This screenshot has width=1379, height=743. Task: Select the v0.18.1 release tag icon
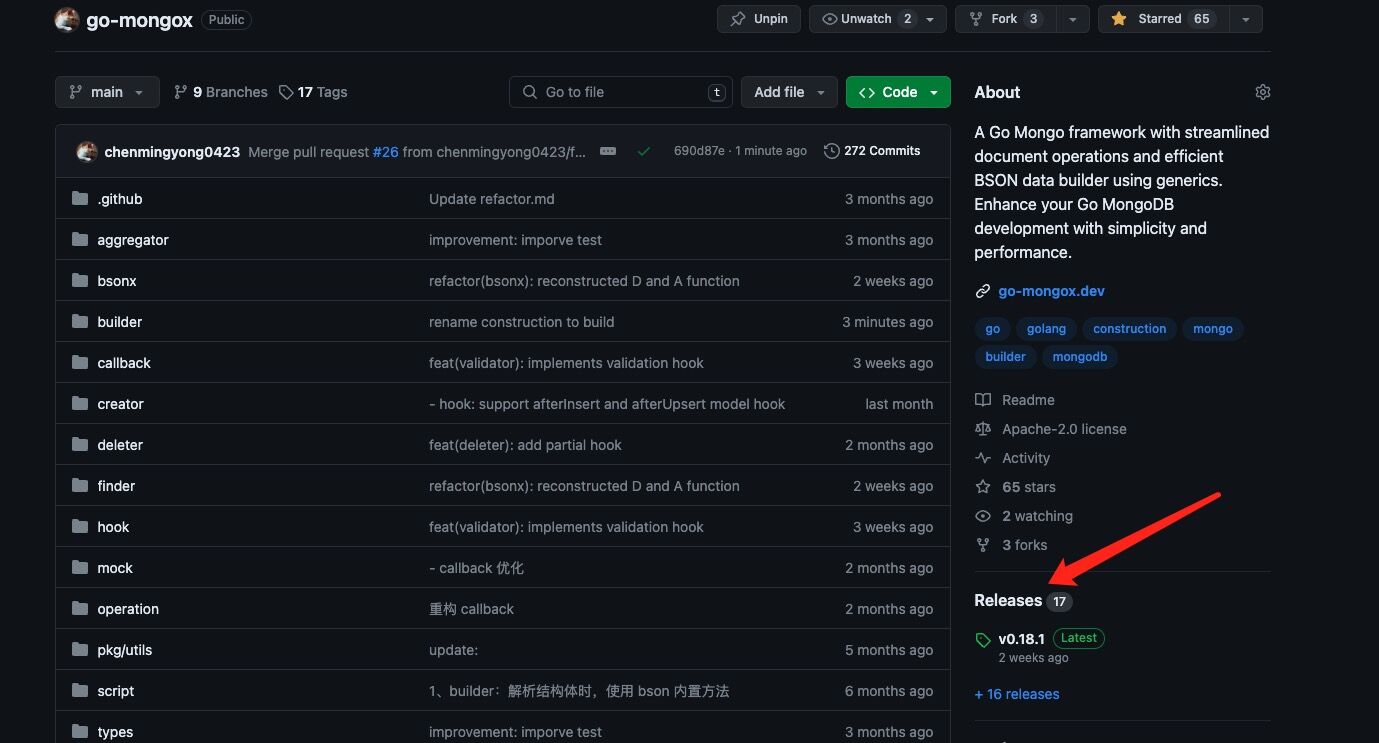coord(983,638)
